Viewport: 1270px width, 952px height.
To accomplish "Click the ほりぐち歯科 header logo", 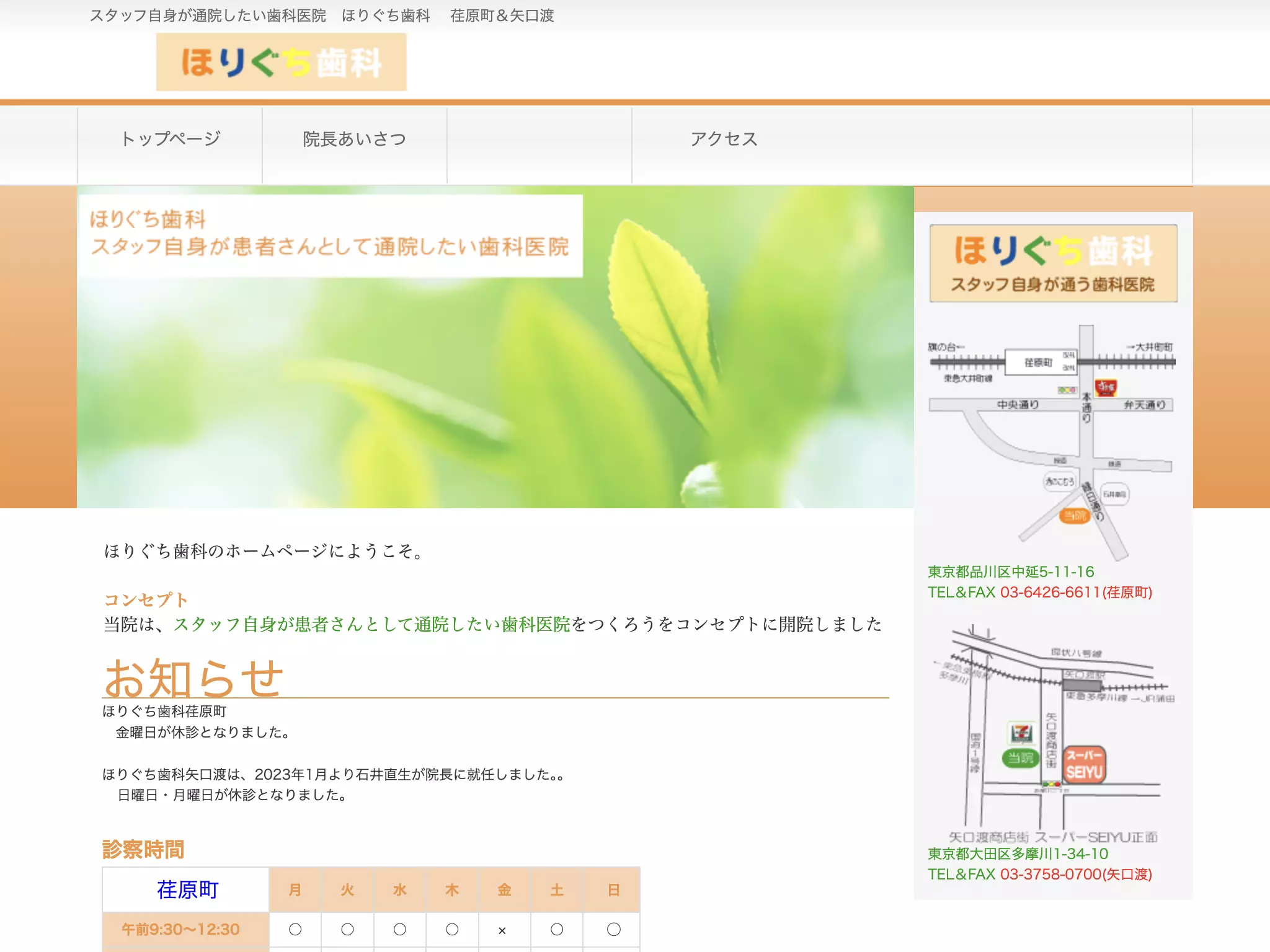I will [x=282, y=62].
